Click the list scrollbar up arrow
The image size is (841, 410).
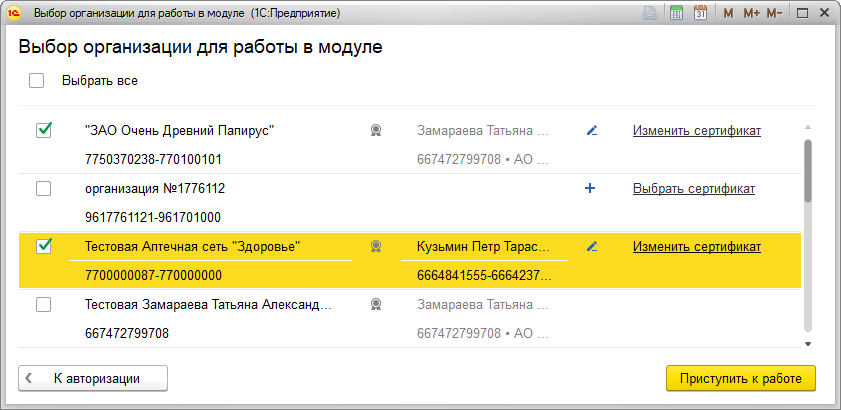tap(808, 127)
